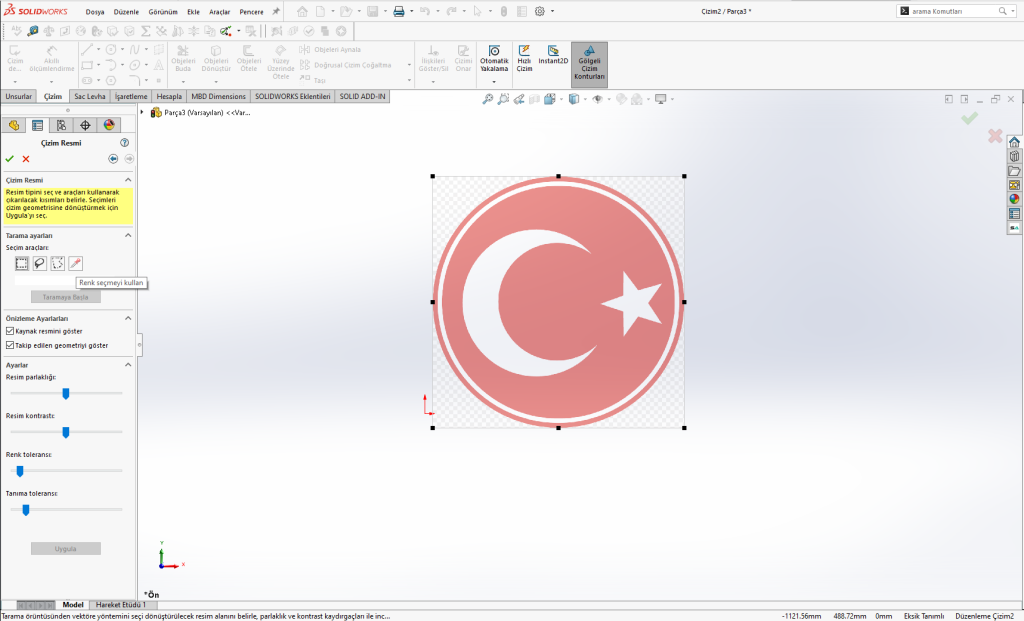
Task: Open the Instant2D tool
Action: (x=553, y=55)
